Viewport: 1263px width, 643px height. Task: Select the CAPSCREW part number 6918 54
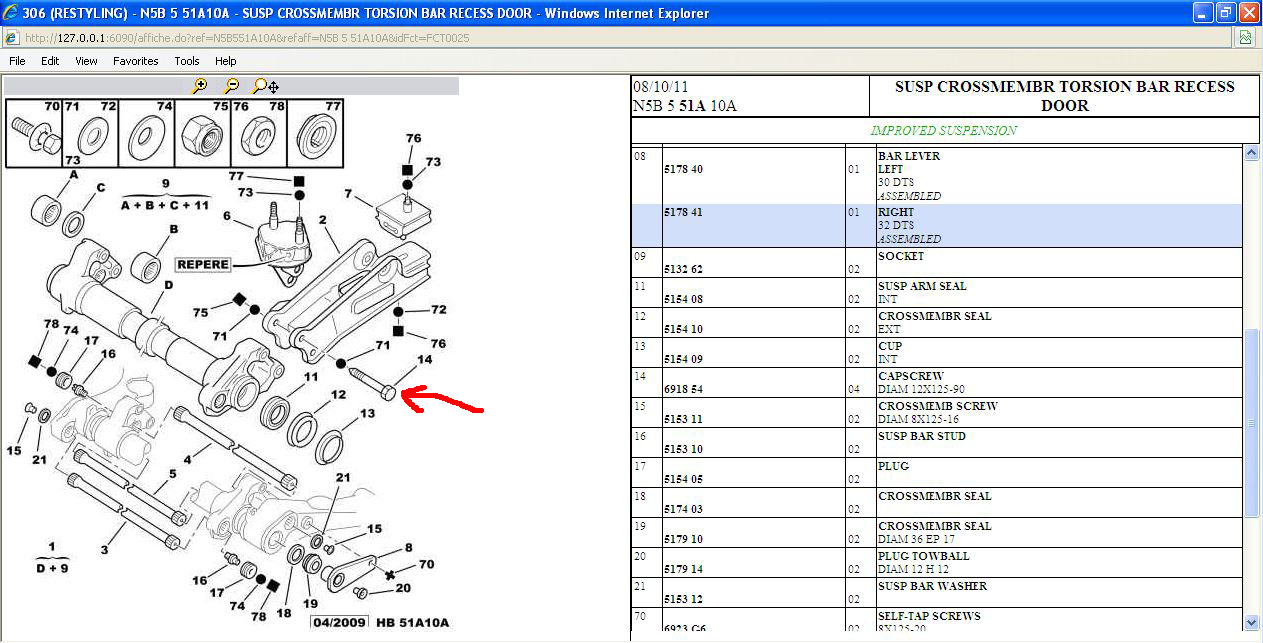tap(683, 389)
